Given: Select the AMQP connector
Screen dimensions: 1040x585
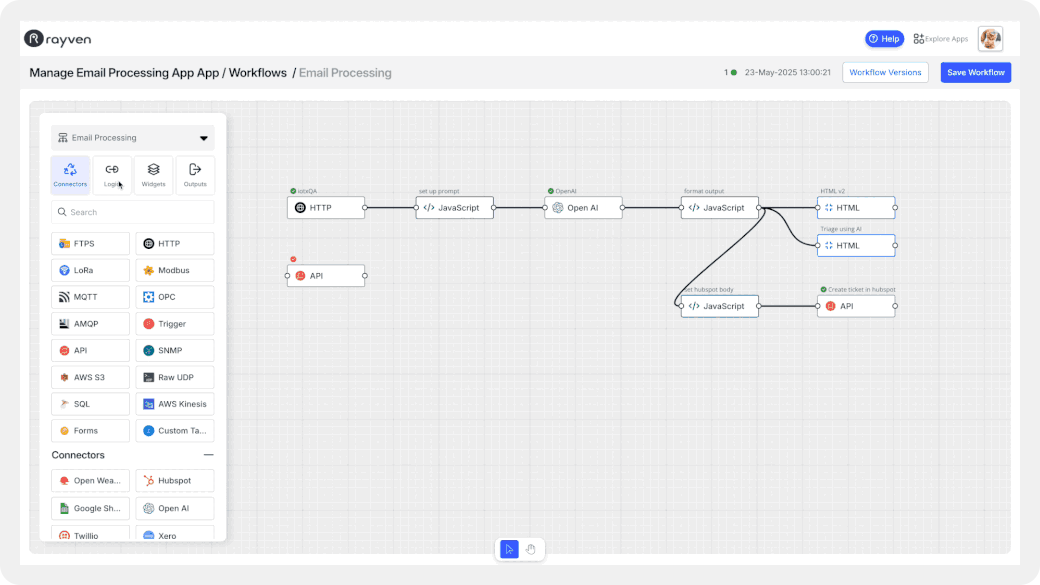Looking at the screenshot, I should pos(90,324).
